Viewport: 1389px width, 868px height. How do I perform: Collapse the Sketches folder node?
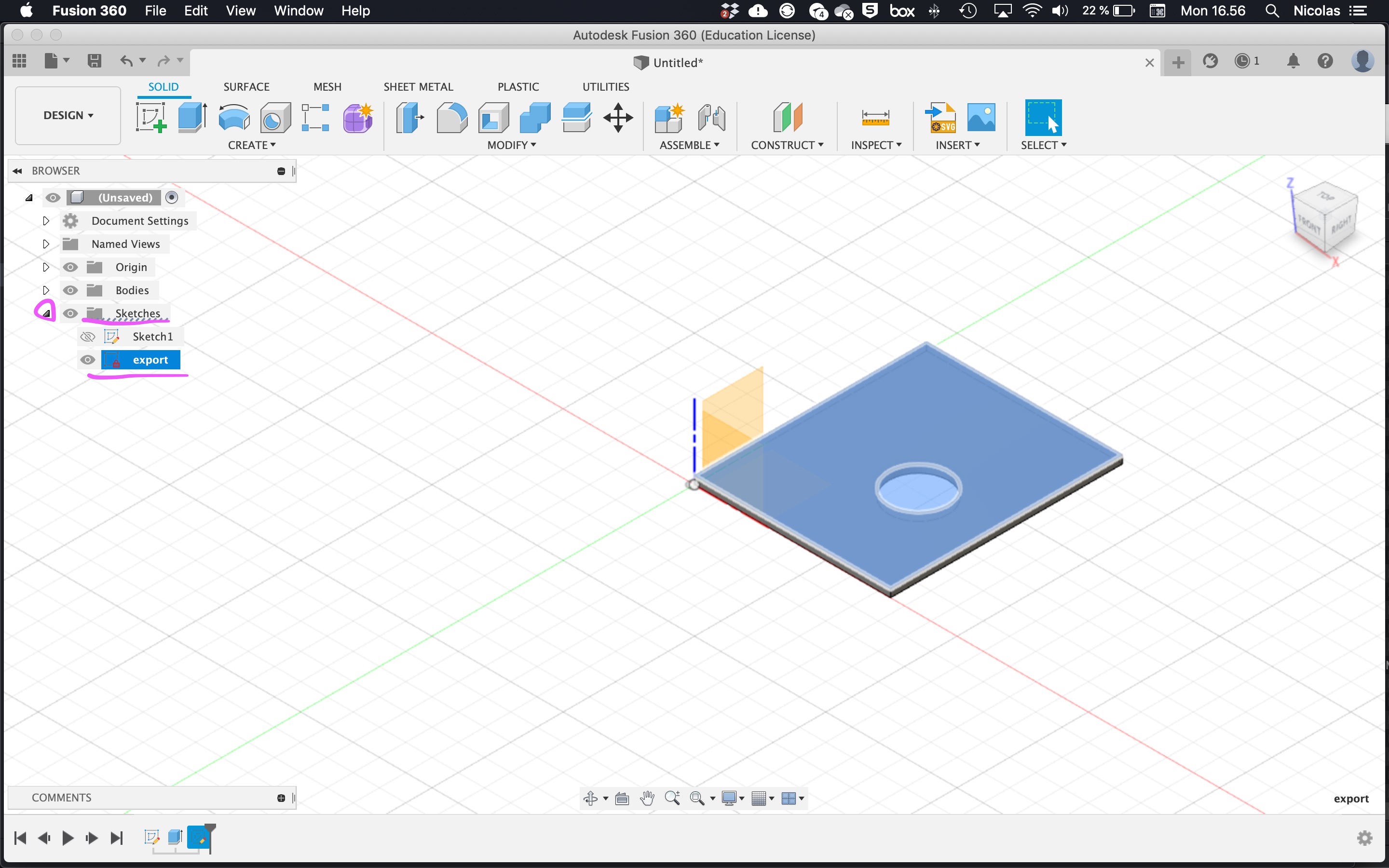46,313
